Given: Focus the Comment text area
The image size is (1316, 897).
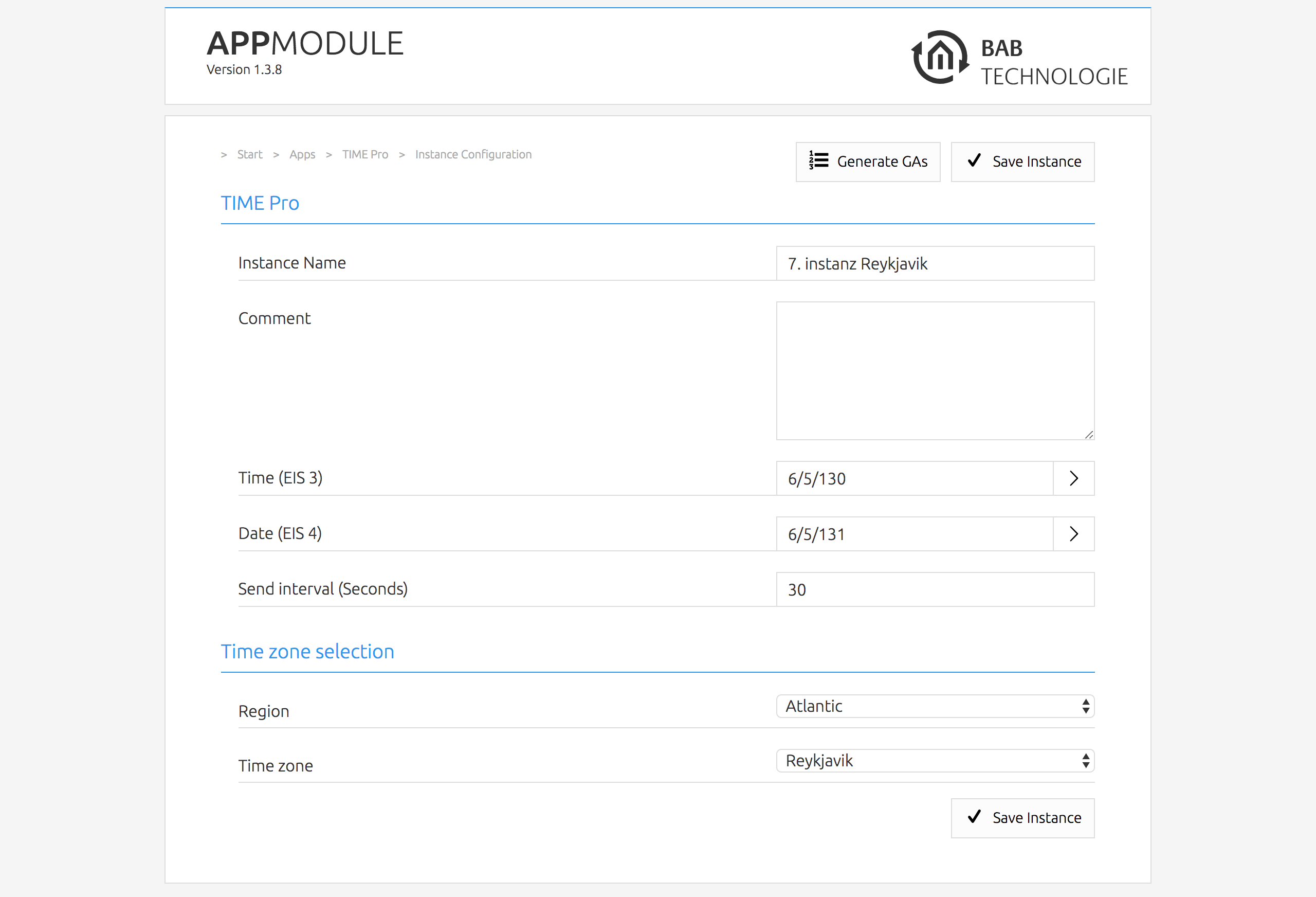Looking at the screenshot, I should [x=935, y=371].
